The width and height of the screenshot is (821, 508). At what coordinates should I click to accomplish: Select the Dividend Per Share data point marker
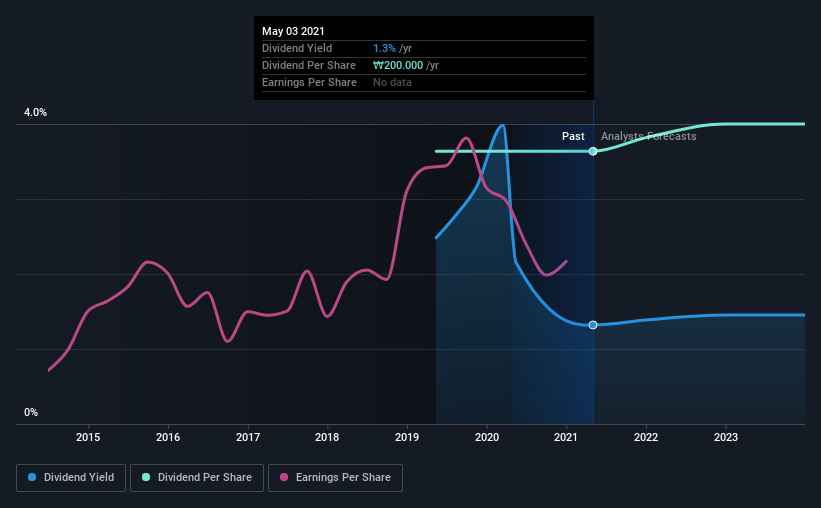tap(593, 151)
